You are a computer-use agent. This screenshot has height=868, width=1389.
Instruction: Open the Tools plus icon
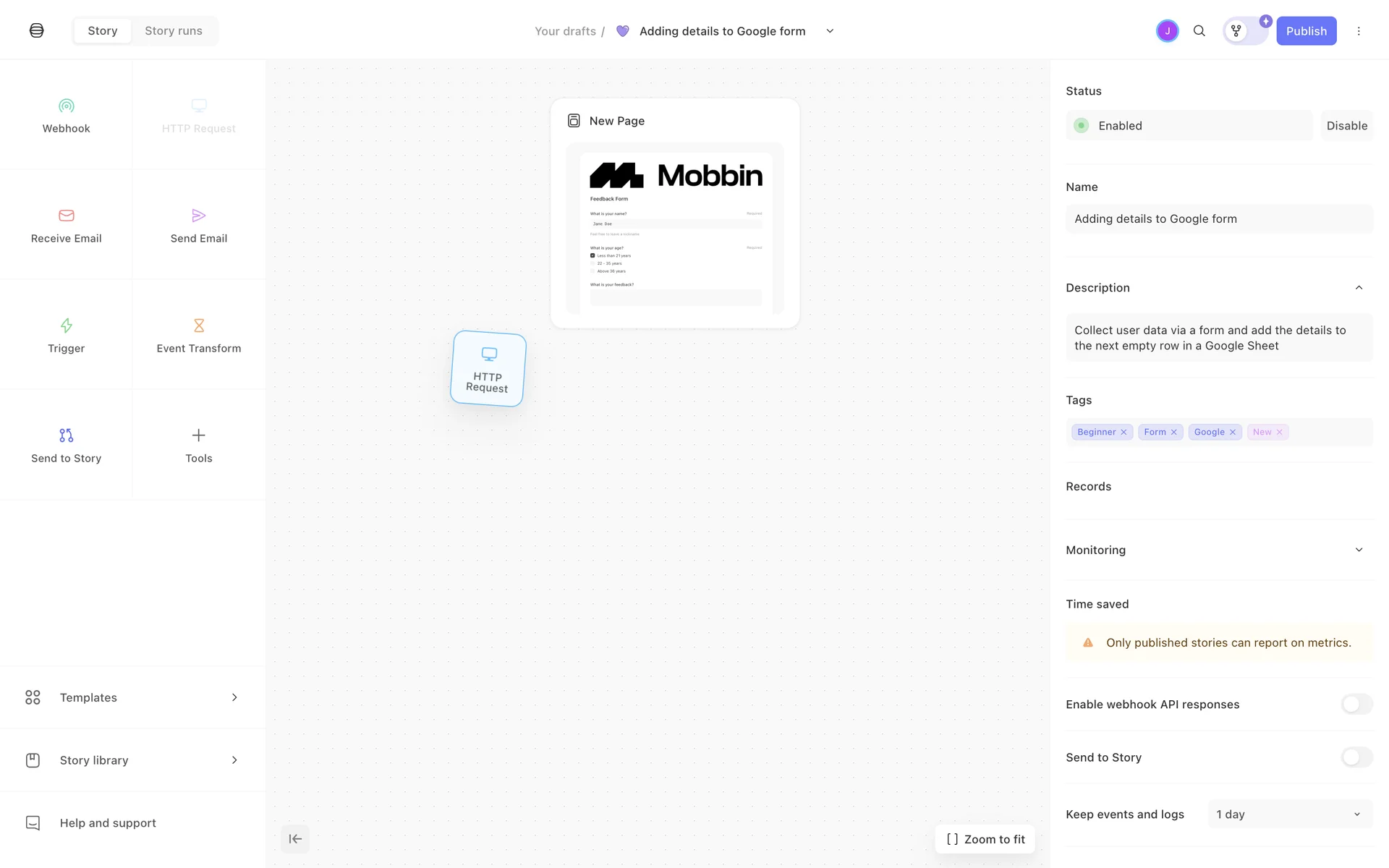point(198,435)
